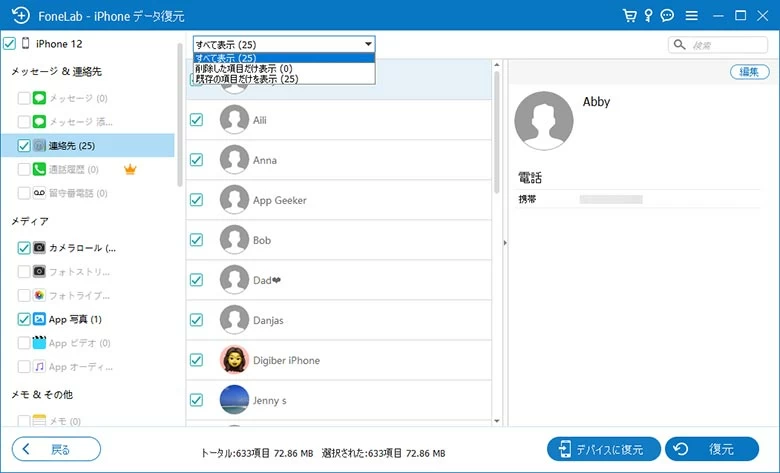Select the App 写真 (1) category

[75, 319]
